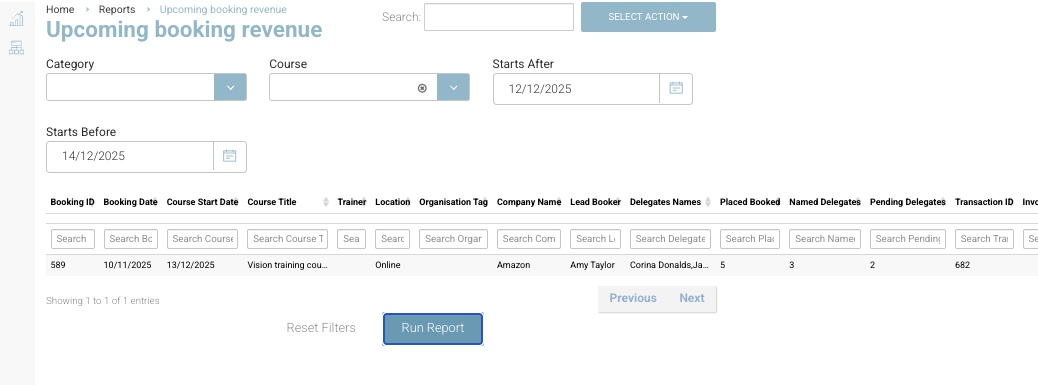Viewport: 1038px width, 385px height.
Task: Click the Delegates Names column search
Action: click(x=671, y=239)
